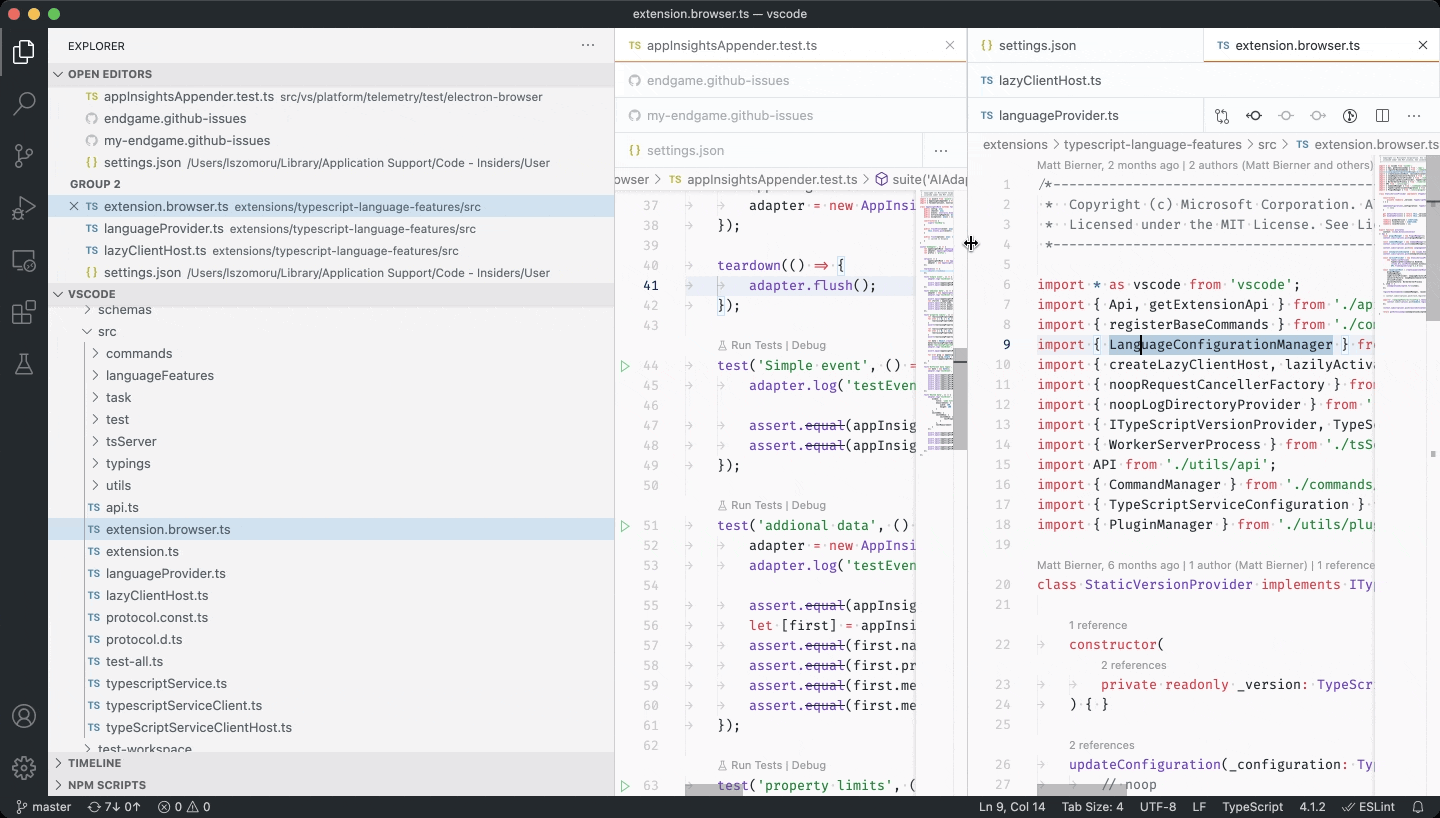The image size is (1440, 818).
Task: Open previous revision of the file
Action: coord(1254,116)
